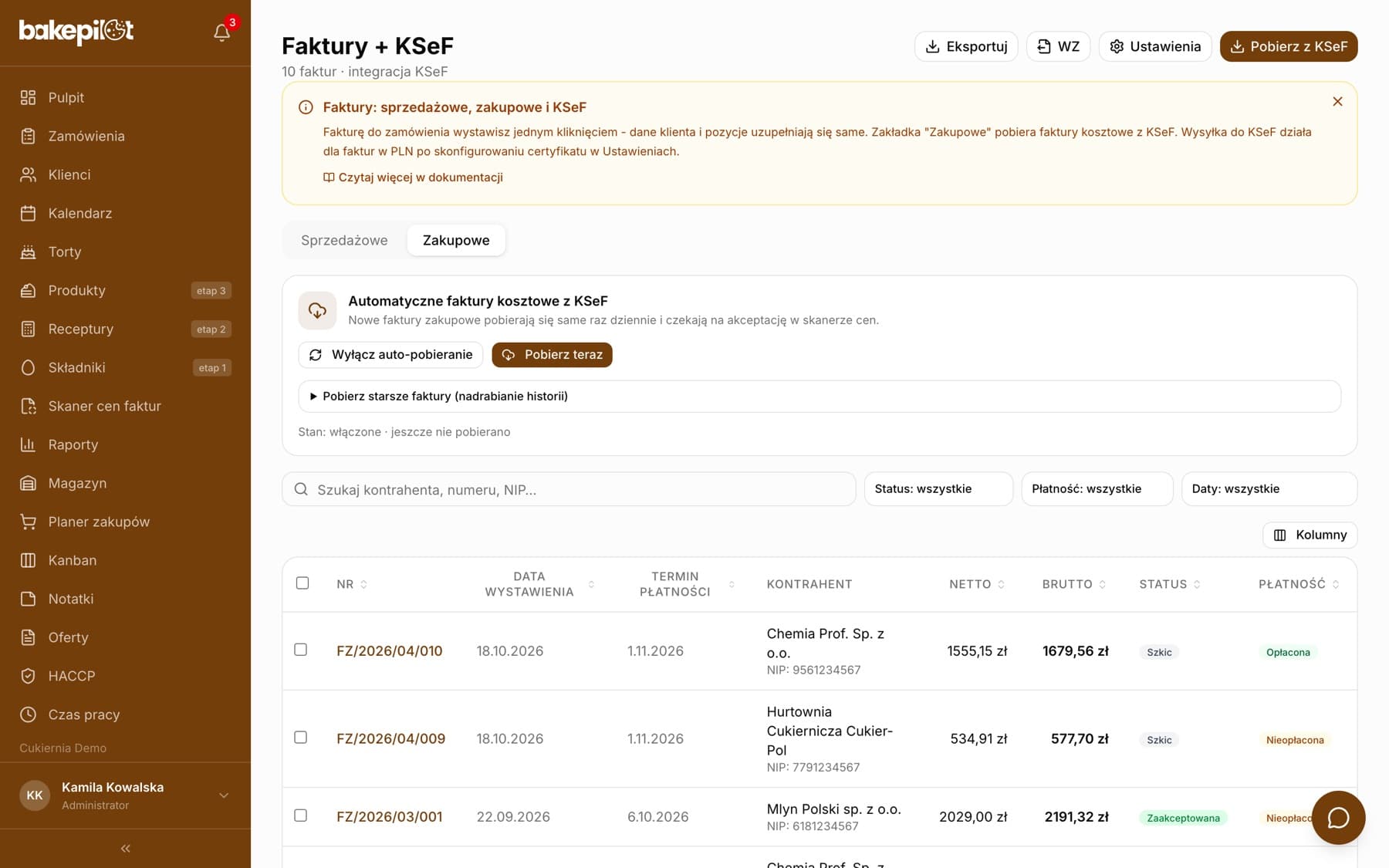Click the KSeF cloud download icon
Screen dimensions: 1389x868
tap(317, 310)
